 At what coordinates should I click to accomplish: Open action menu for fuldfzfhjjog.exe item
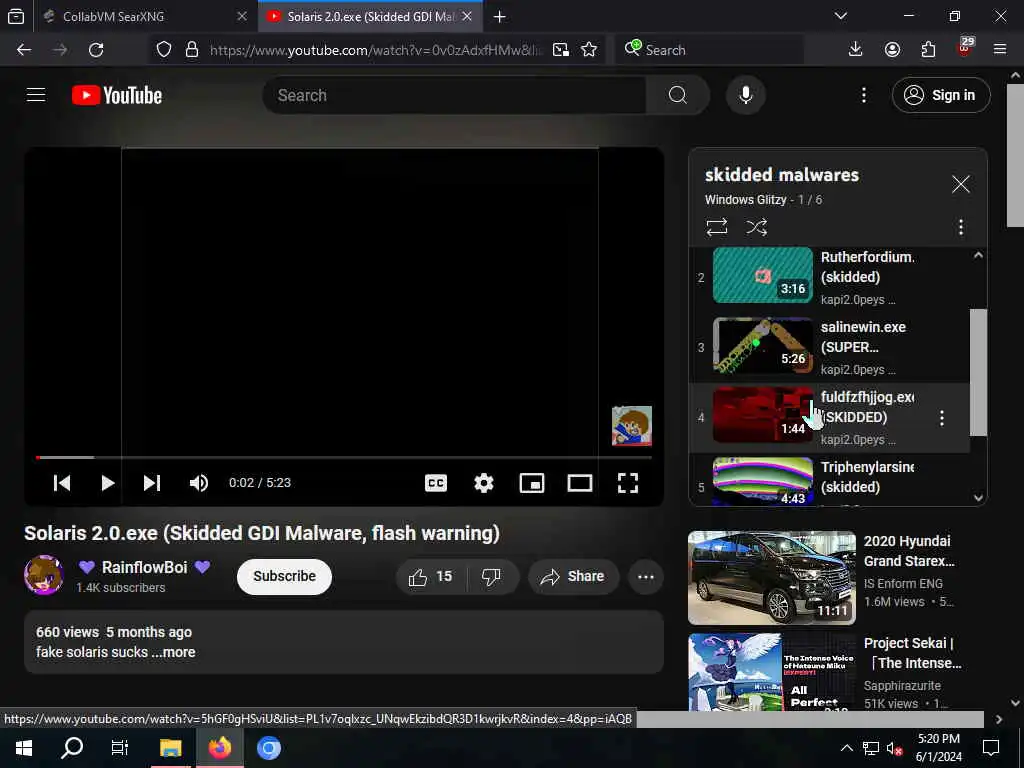(x=942, y=418)
